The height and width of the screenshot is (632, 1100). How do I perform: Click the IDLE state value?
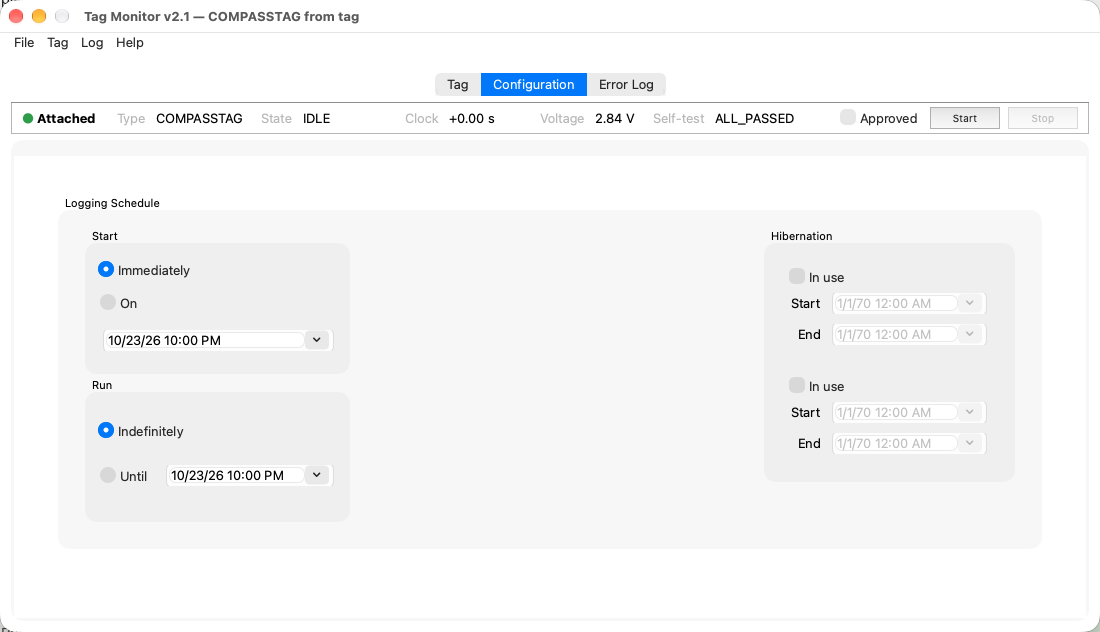click(x=316, y=119)
